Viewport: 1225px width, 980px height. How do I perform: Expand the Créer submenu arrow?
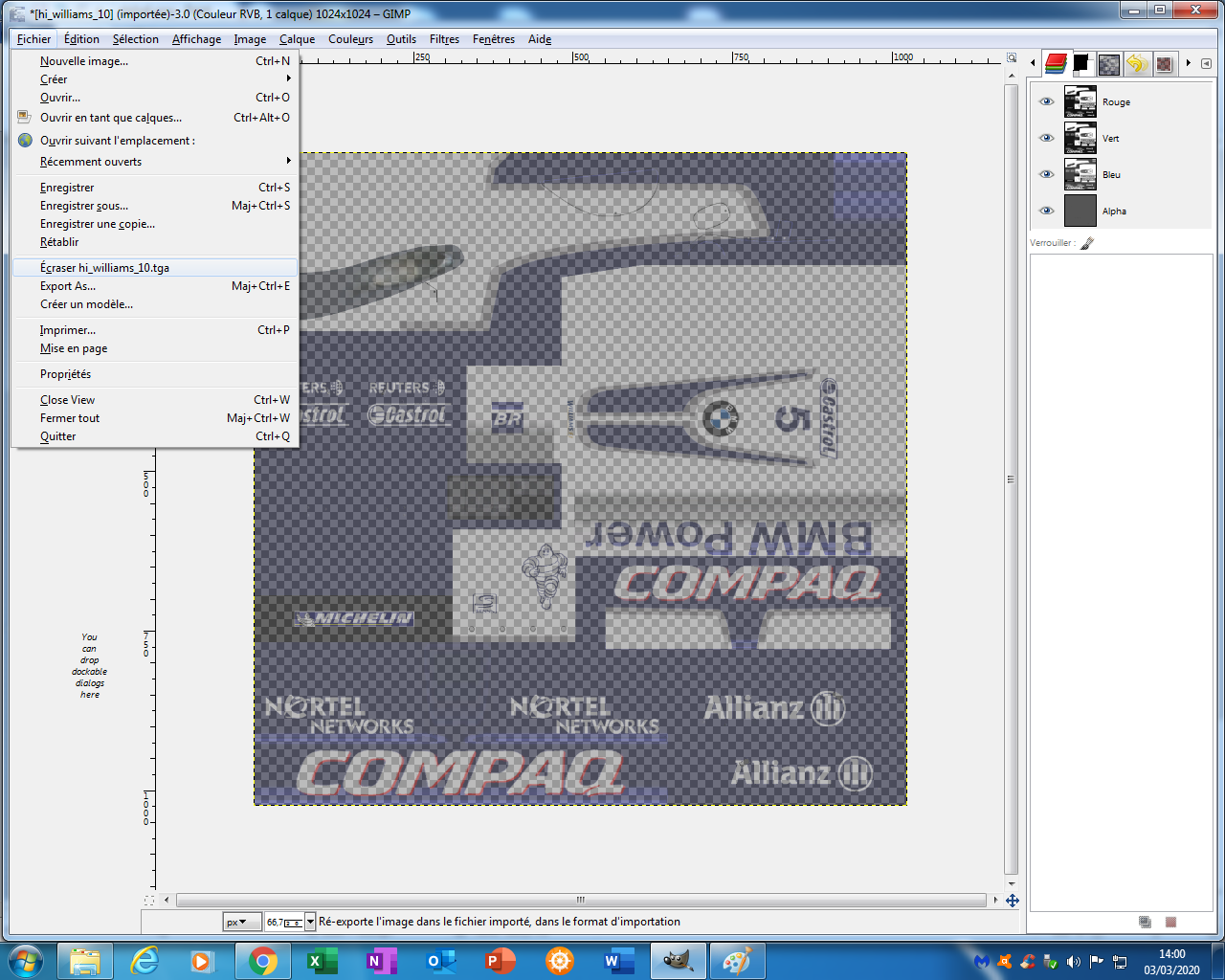click(288, 78)
